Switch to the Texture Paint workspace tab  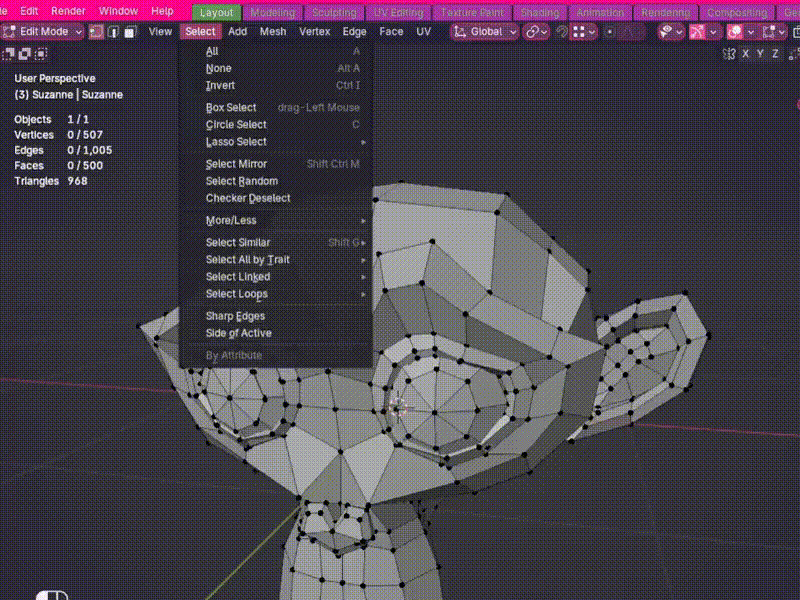(x=472, y=12)
